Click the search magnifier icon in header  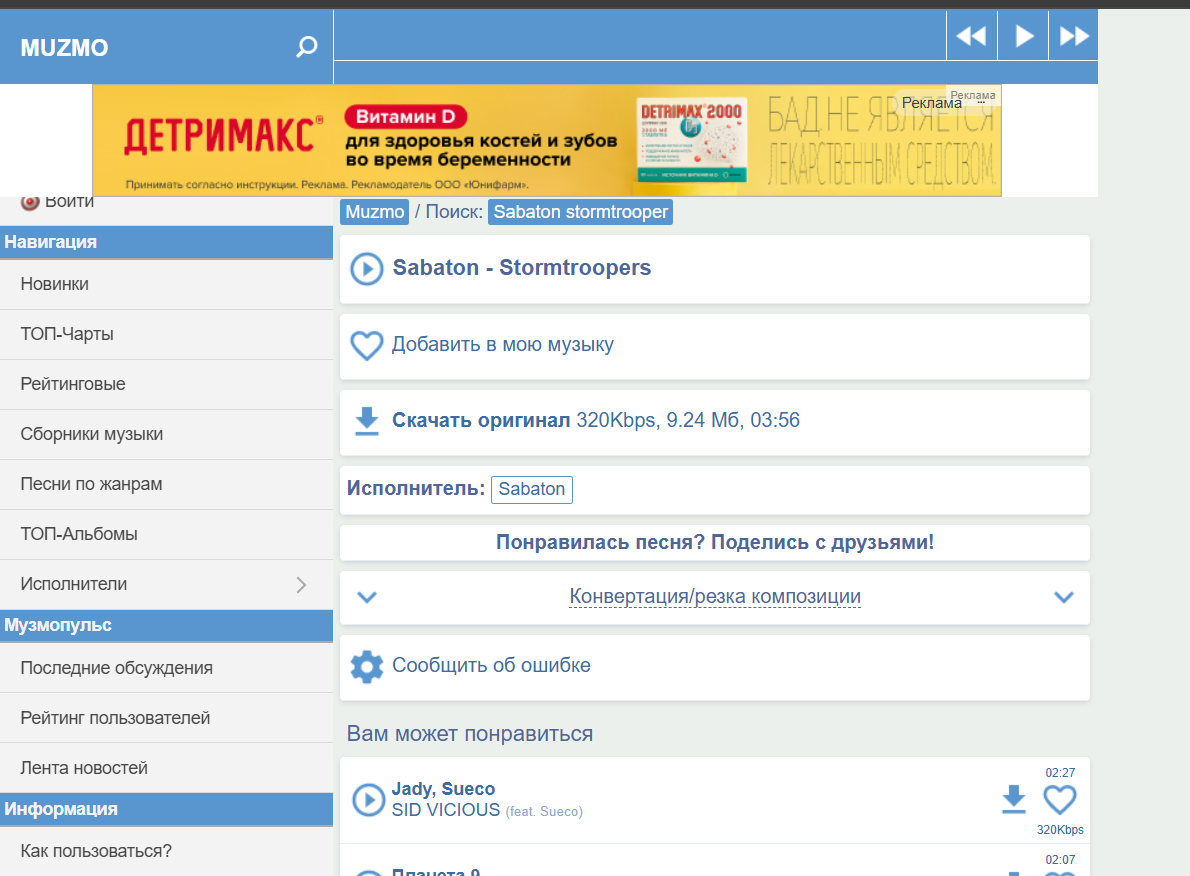click(307, 47)
